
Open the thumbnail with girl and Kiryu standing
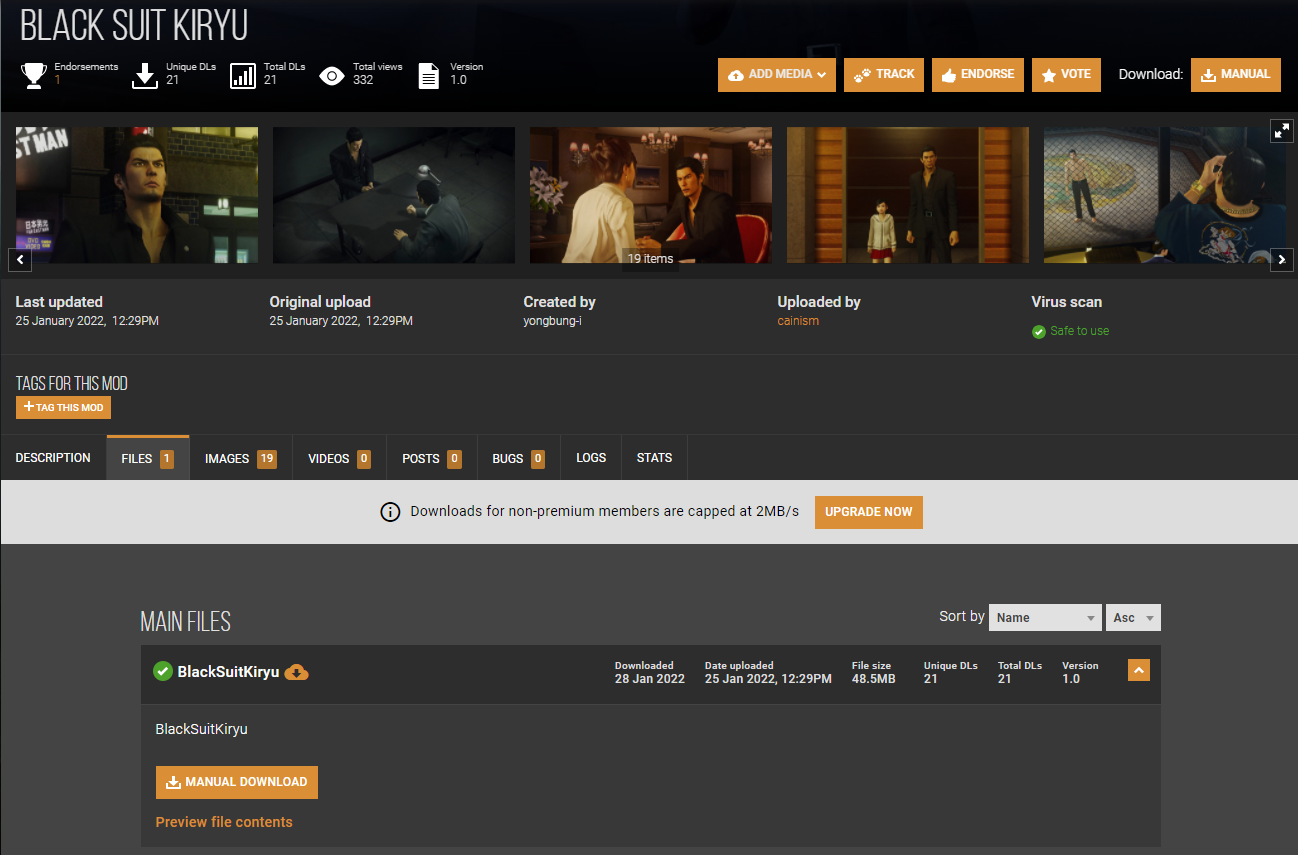click(x=908, y=195)
